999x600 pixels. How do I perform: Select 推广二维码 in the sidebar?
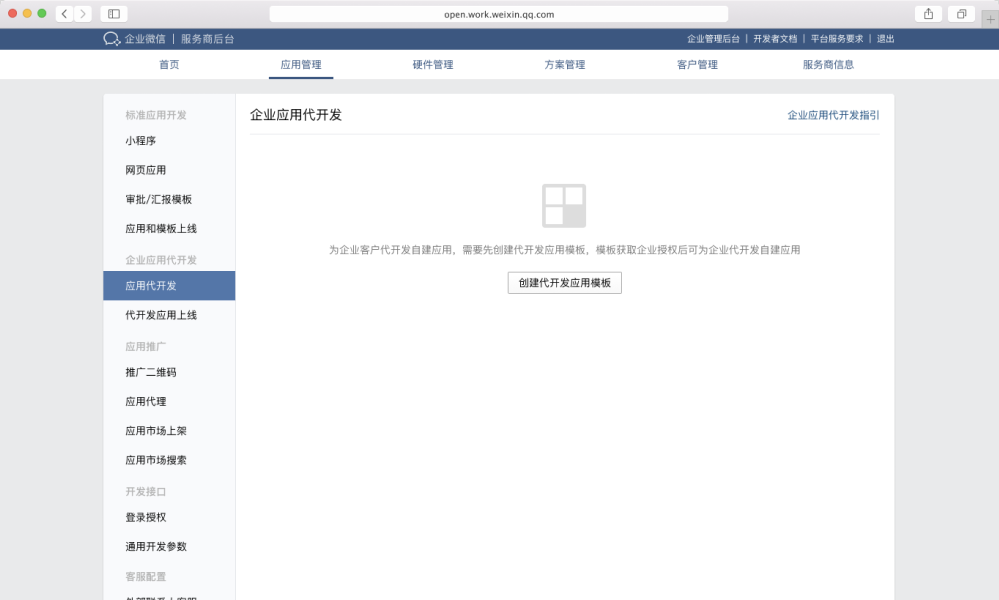point(151,372)
